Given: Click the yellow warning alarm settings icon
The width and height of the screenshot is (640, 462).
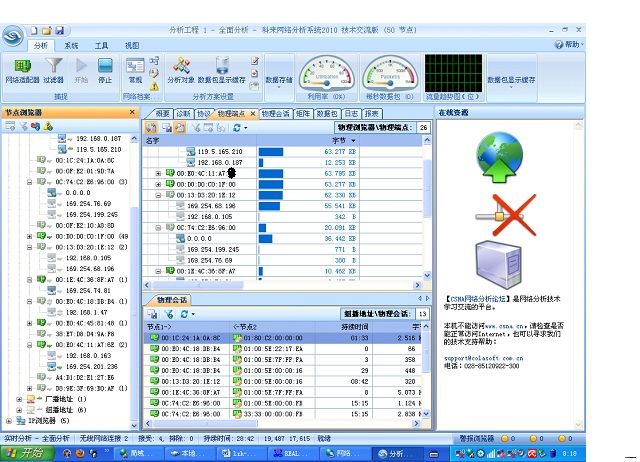Looking at the screenshot, I should coord(154,86).
